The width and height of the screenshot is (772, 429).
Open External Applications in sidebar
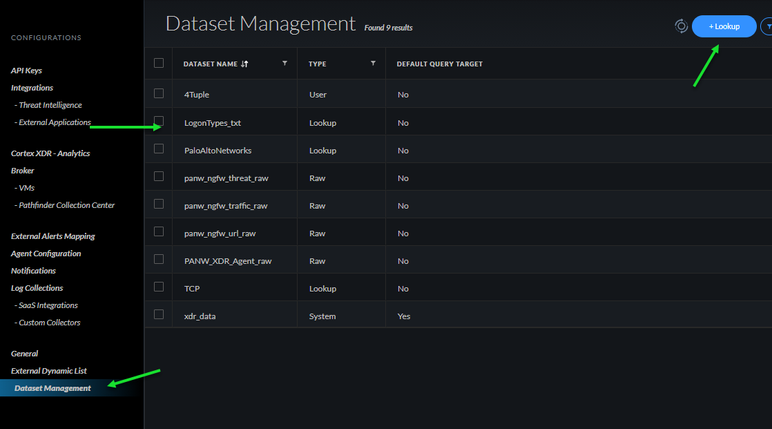tap(54, 122)
